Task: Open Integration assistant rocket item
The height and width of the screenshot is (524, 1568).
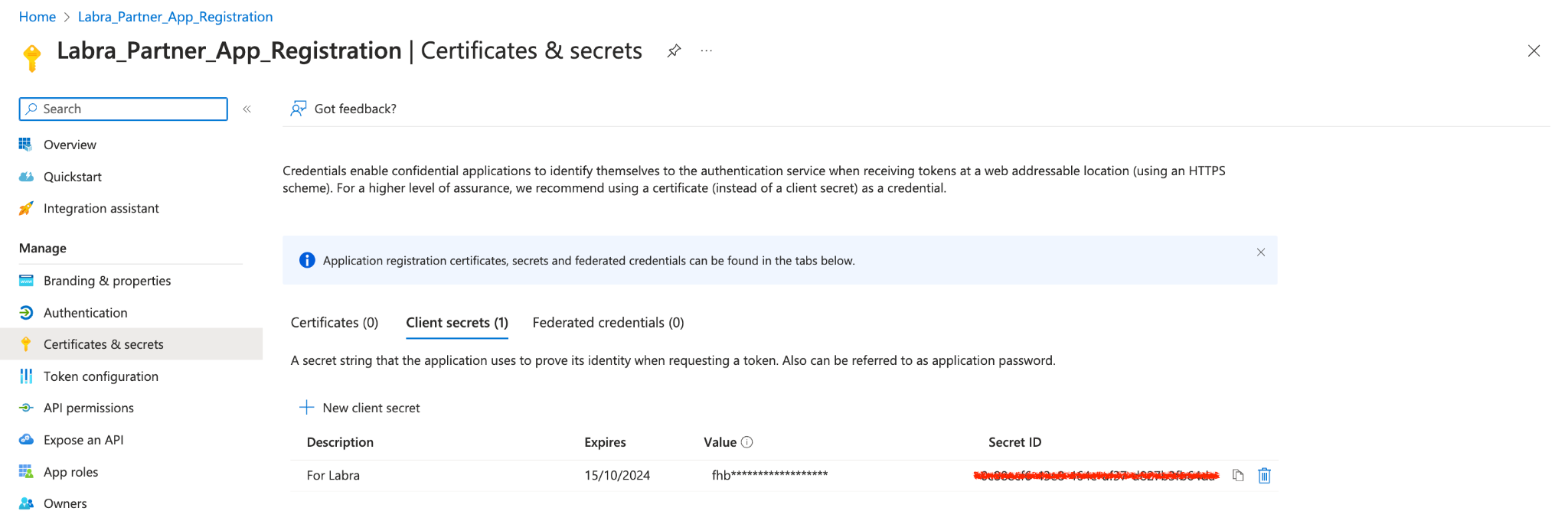Action: pyautogui.click(x=89, y=208)
